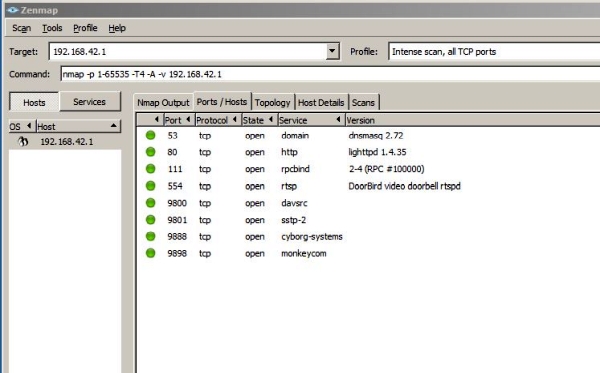Click the green status icon for port 80
The height and width of the screenshot is (373, 600).
(x=150, y=152)
